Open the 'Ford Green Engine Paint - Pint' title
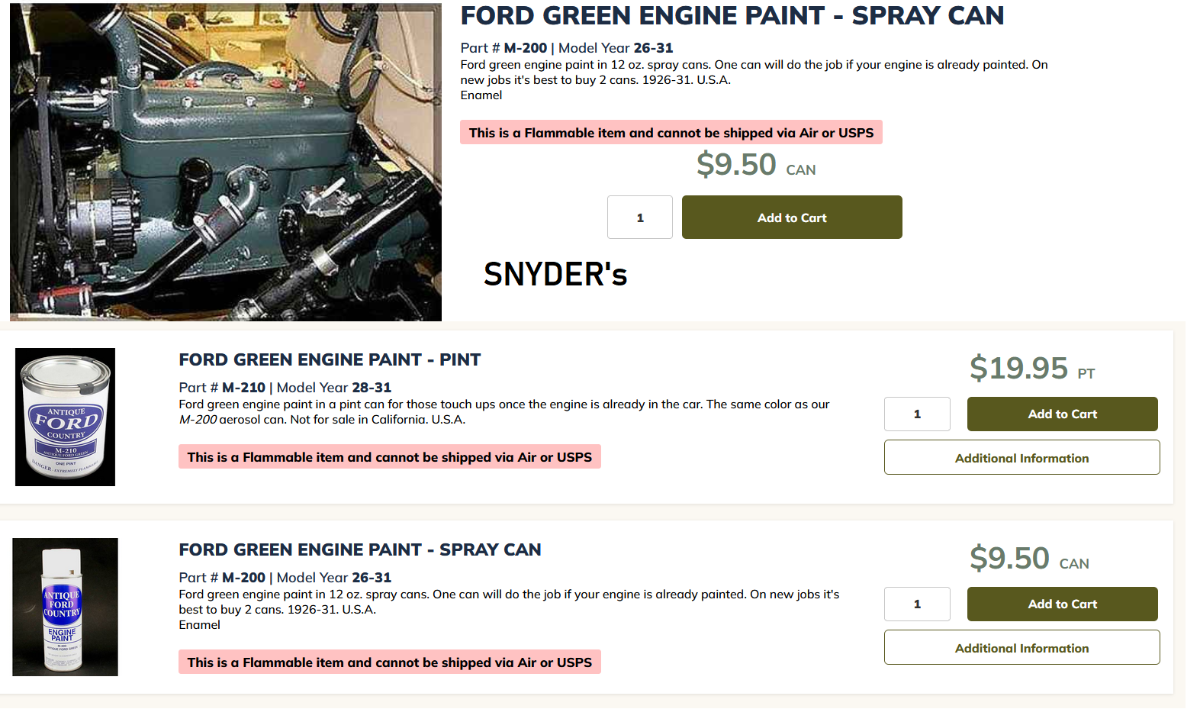Viewport: 1200px width, 709px height. click(330, 360)
